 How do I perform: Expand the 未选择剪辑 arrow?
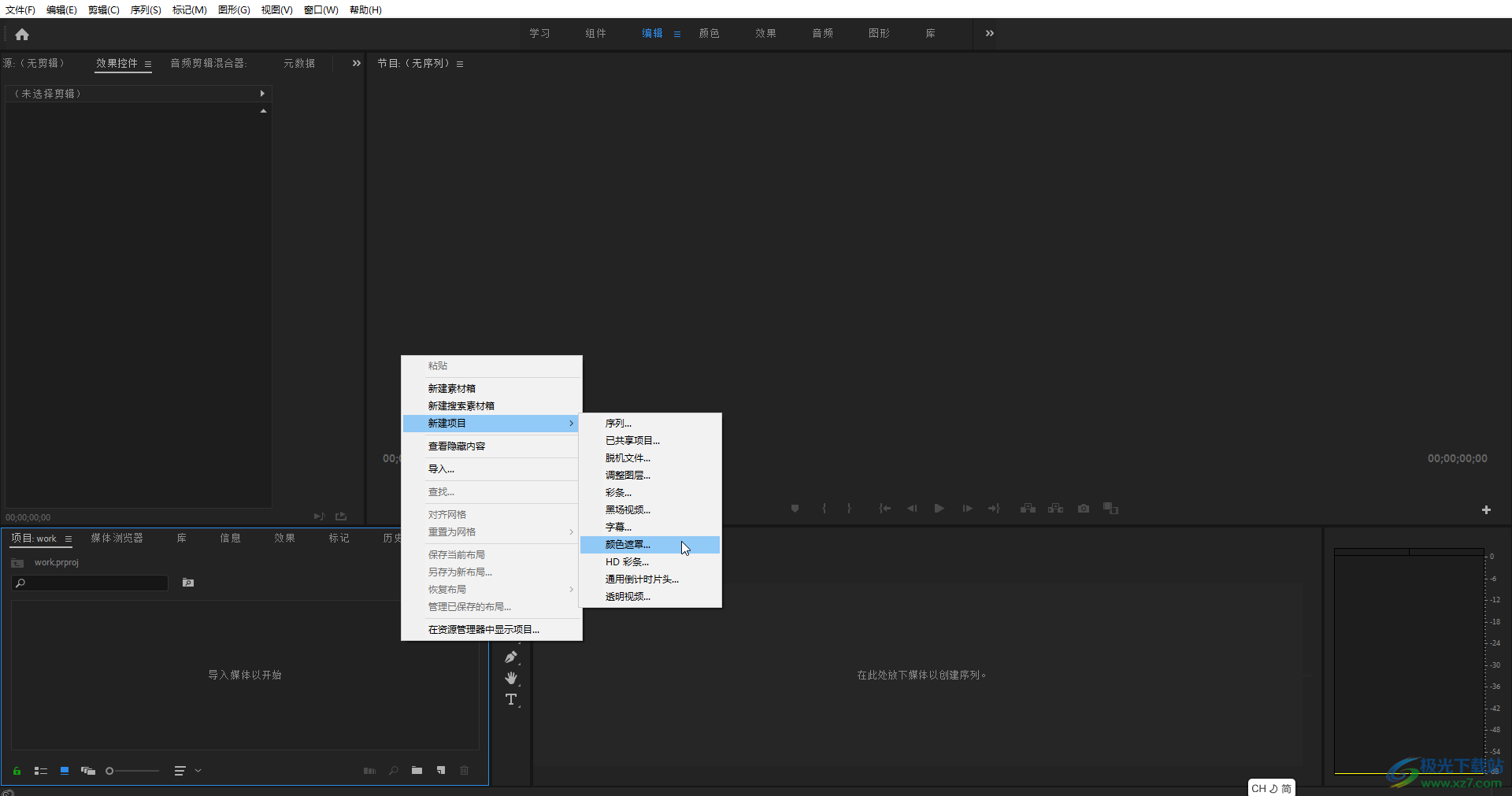click(x=262, y=94)
